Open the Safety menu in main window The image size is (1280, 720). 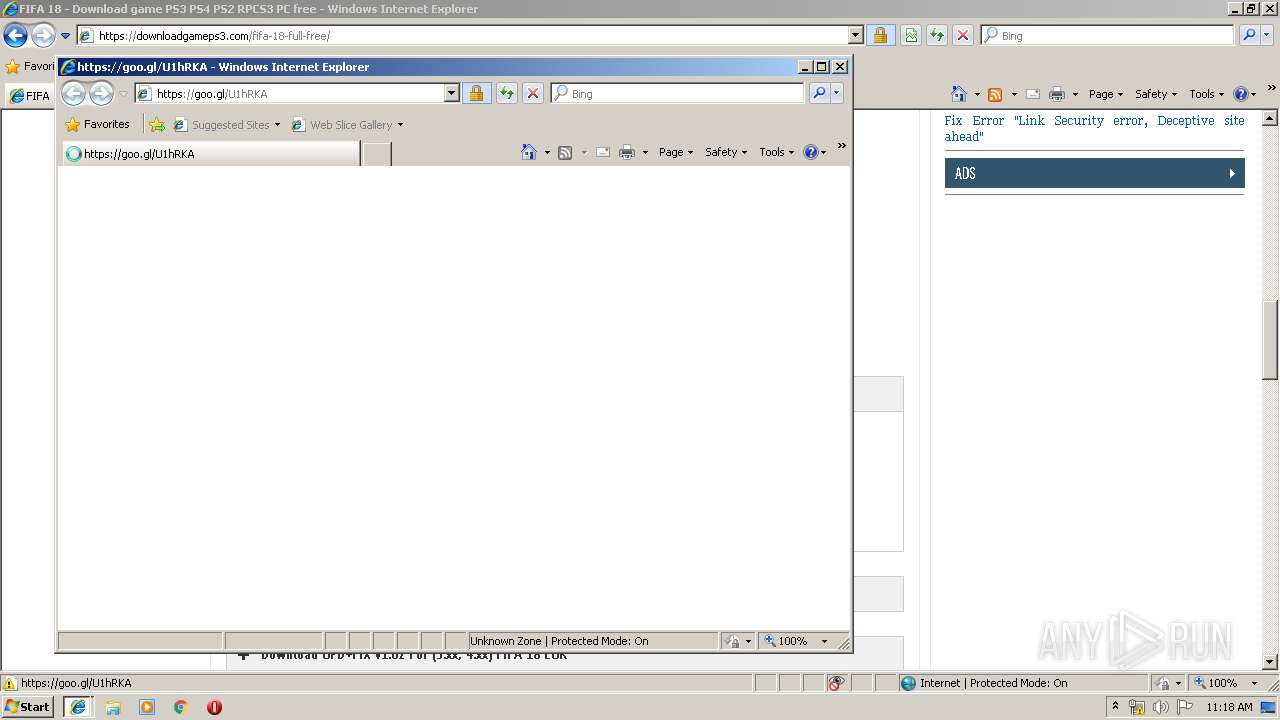point(1156,94)
